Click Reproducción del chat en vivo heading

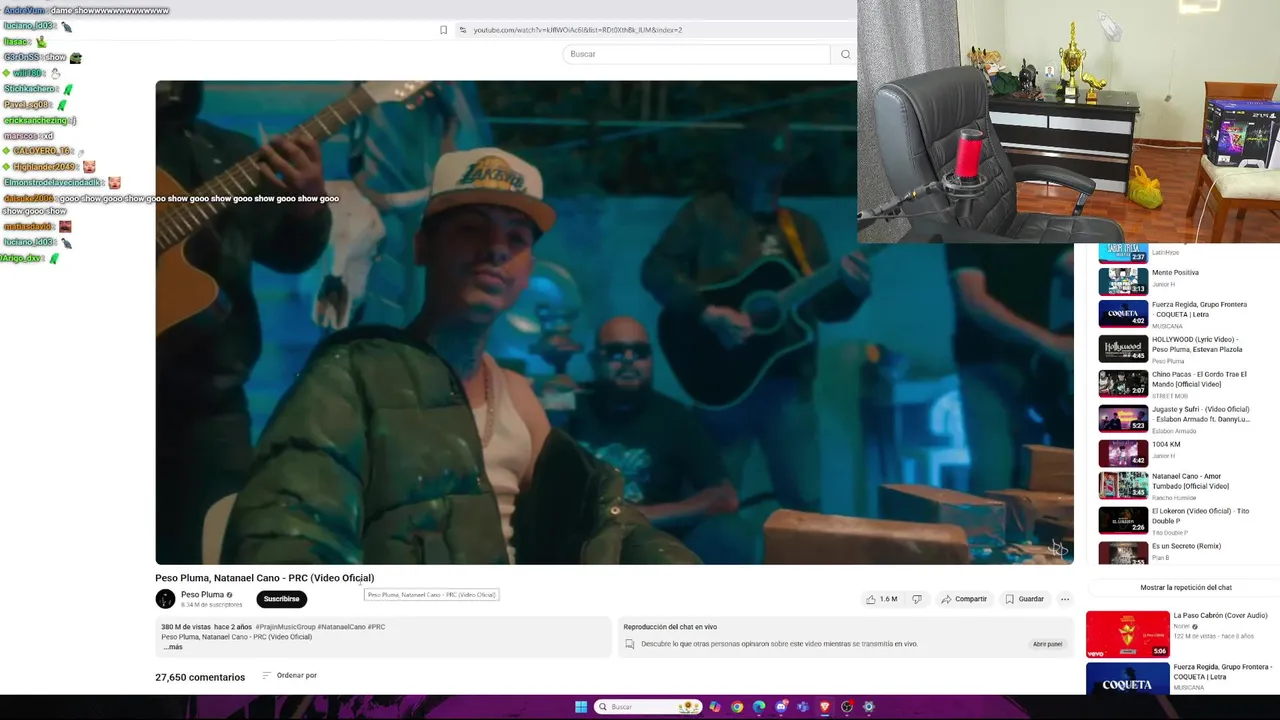pyautogui.click(x=670, y=627)
